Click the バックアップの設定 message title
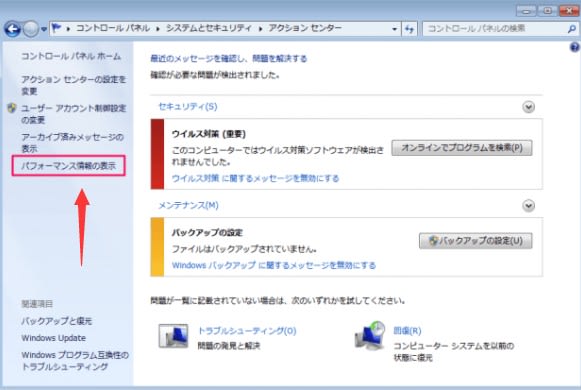The width and height of the screenshot is (581, 390). (x=207, y=233)
